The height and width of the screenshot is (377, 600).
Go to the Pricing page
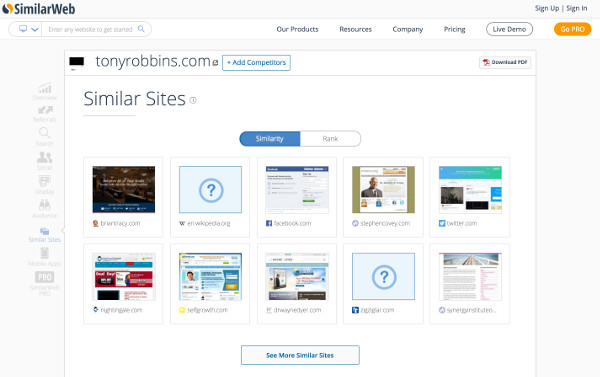(455, 29)
